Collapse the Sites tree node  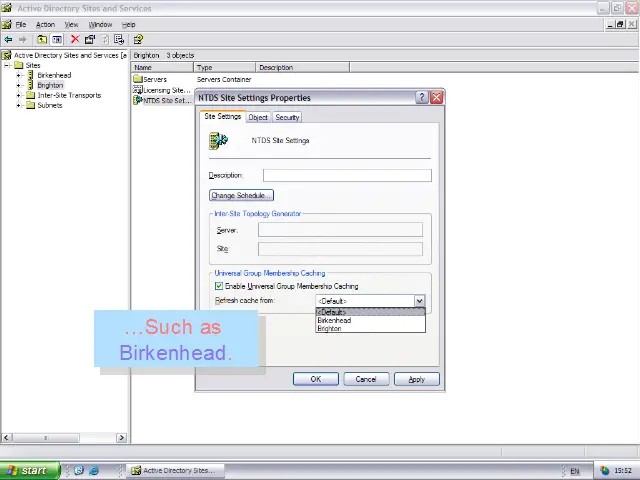(x=7, y=65)
